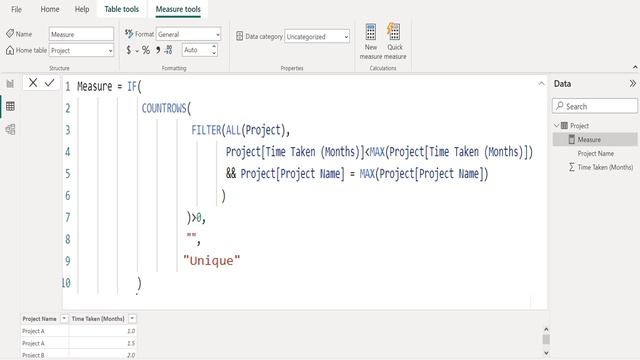Click the "Unique" string in formula
The height and width of the screenshot is (360, 640).
(x=211, y=261)
